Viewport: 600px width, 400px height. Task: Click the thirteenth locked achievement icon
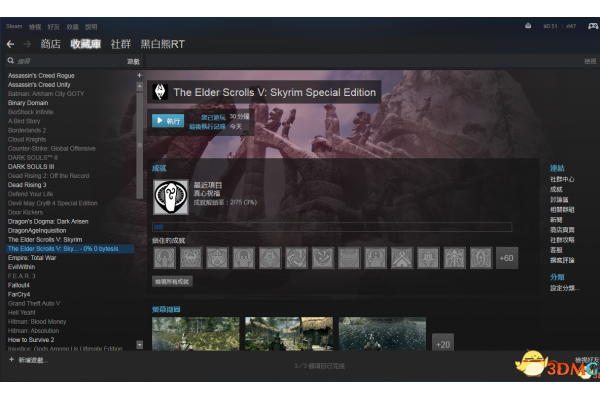481,258
